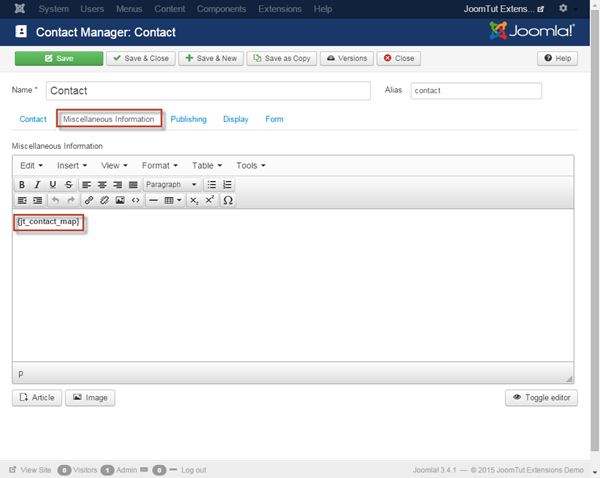The width and height of the screenshot is (600, 478).
Task: Switch to the Contact tab
Action: pos(33,119)
